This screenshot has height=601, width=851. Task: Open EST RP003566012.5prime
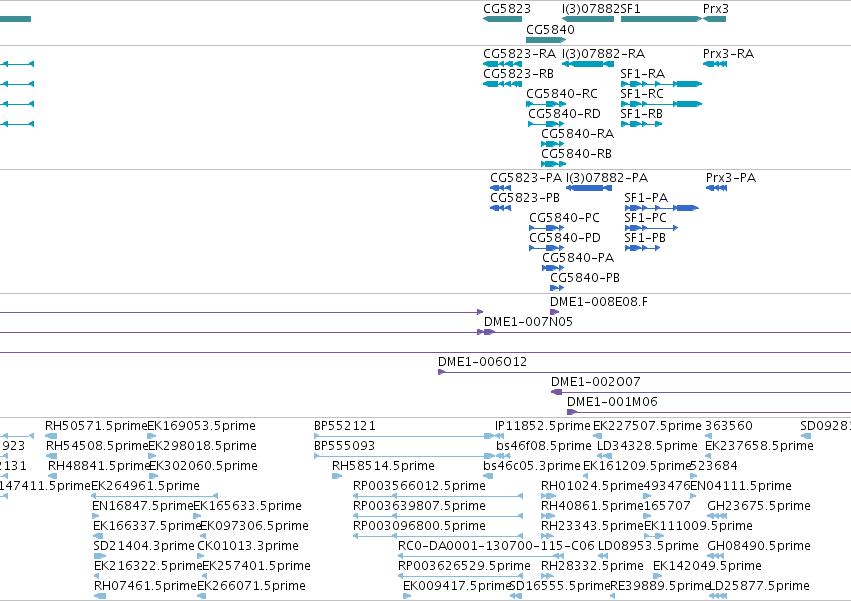[419, 486]
